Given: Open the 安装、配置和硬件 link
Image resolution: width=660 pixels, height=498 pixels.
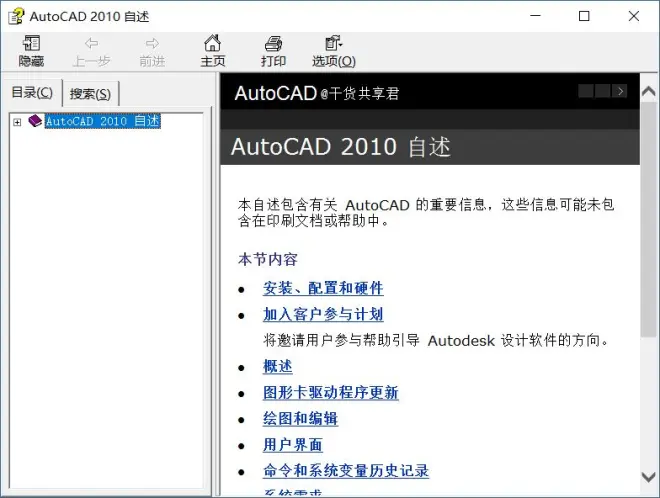Looking at the screenshot, I should point(323,288).
